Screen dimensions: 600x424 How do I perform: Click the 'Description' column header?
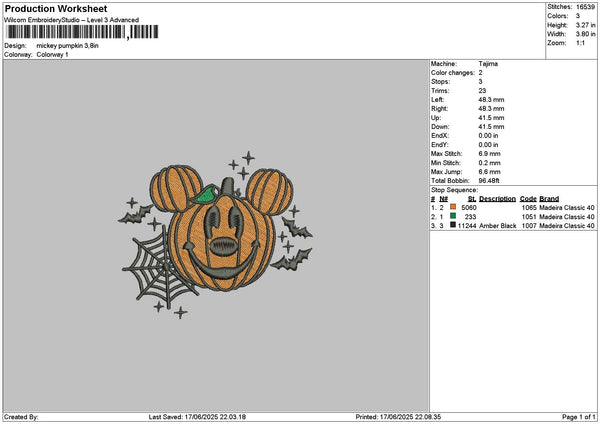tap(497, 199)
